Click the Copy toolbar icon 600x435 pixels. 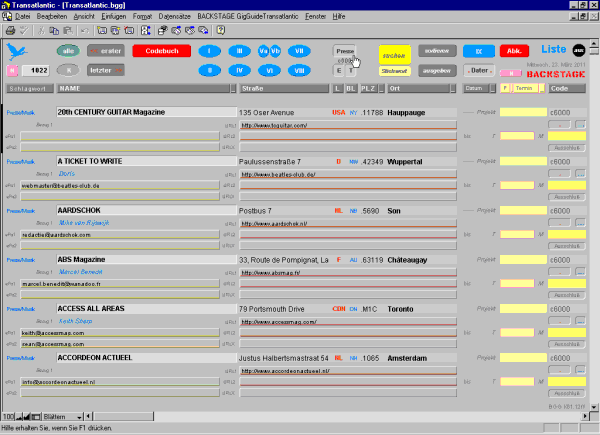(x=54, y=30)
